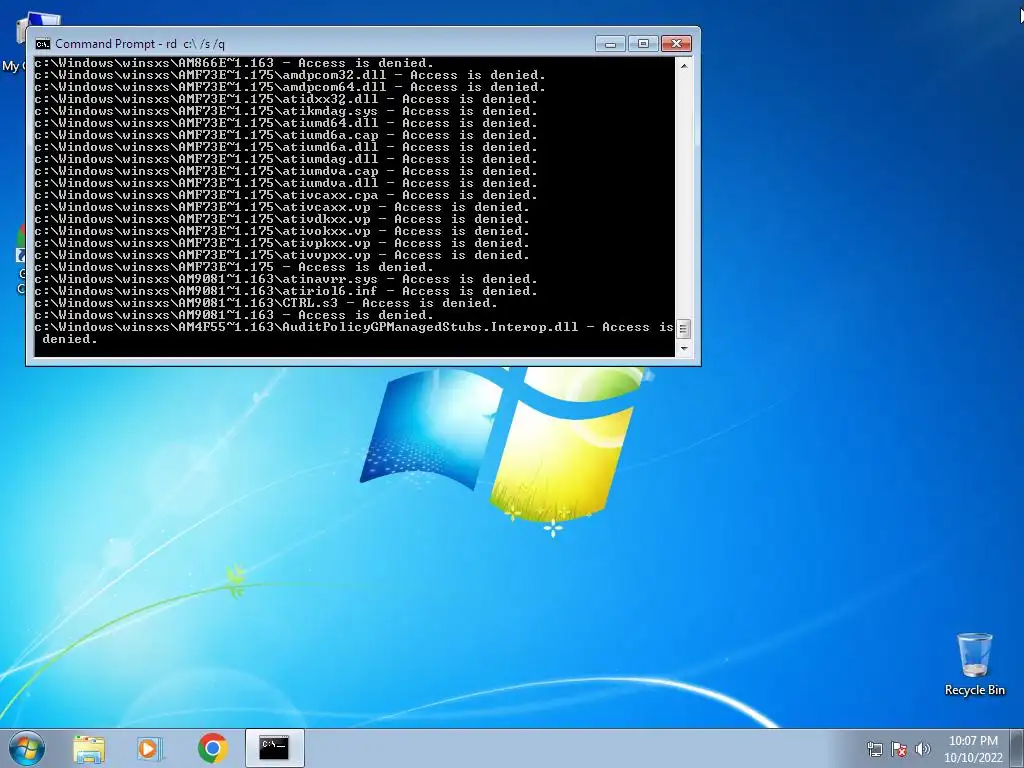Show the clock showing 10:07 PM
Viewport: 1024px width, 768px height.
pyautogui.click(x=973, y=741)
